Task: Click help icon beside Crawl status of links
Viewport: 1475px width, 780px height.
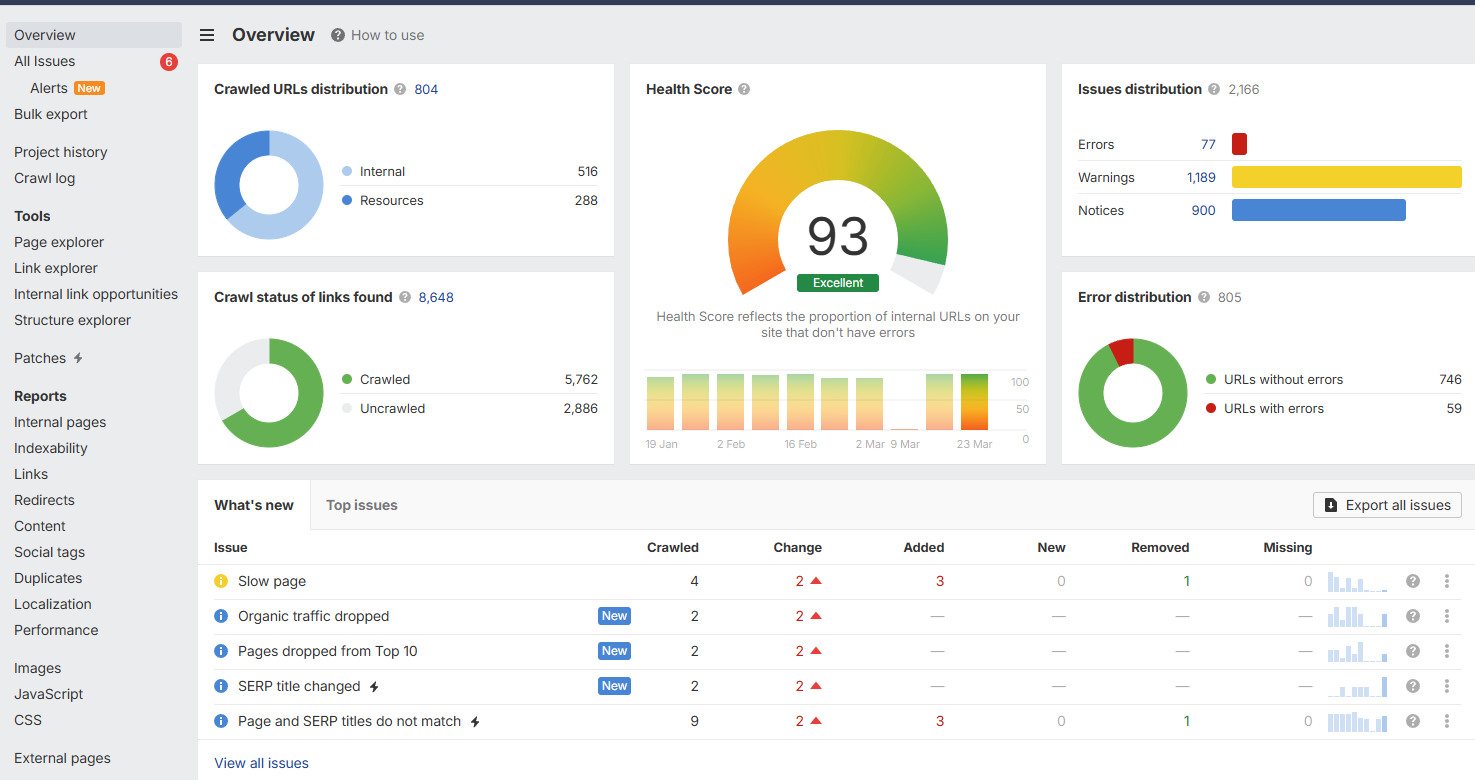Action: click(x=405, y=297)
